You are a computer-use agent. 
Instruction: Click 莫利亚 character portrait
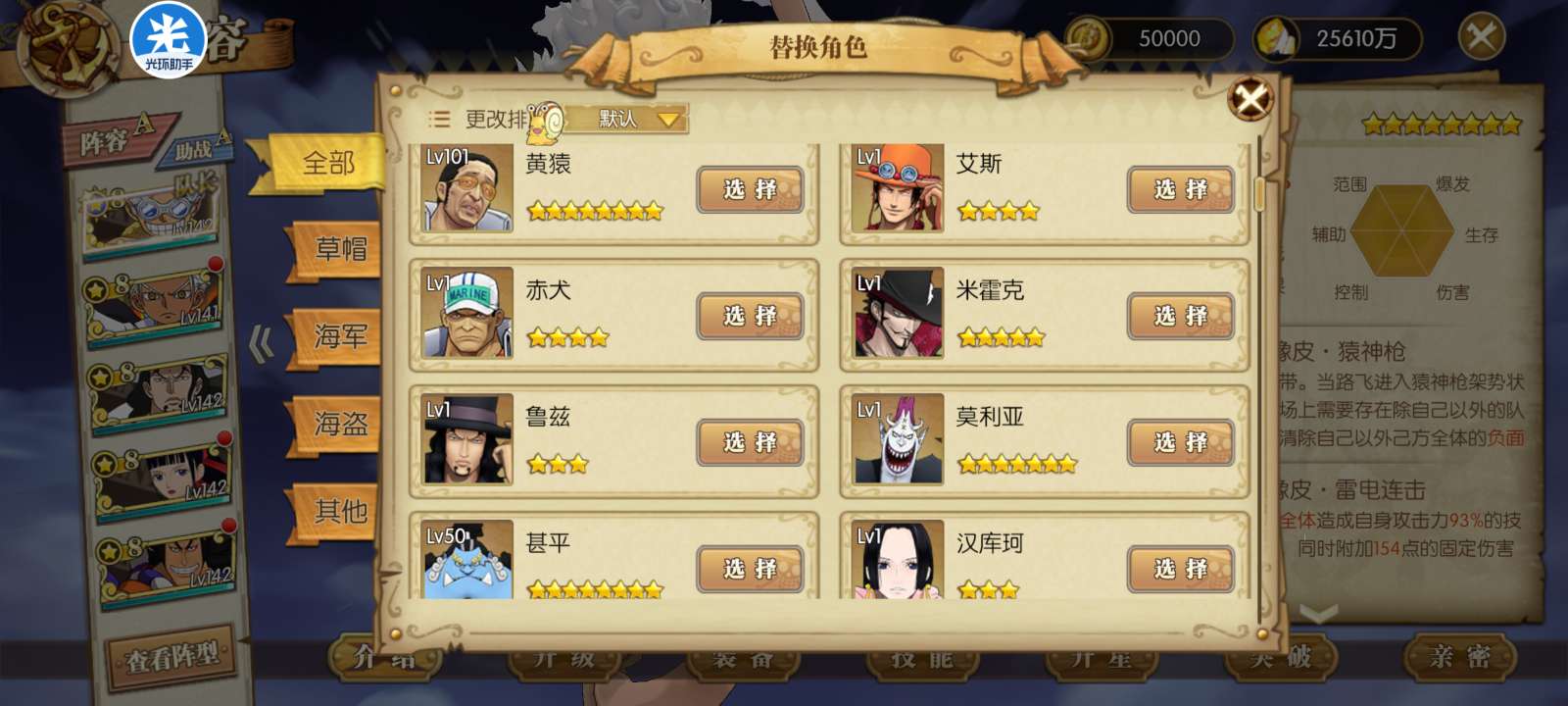[898, 440]
